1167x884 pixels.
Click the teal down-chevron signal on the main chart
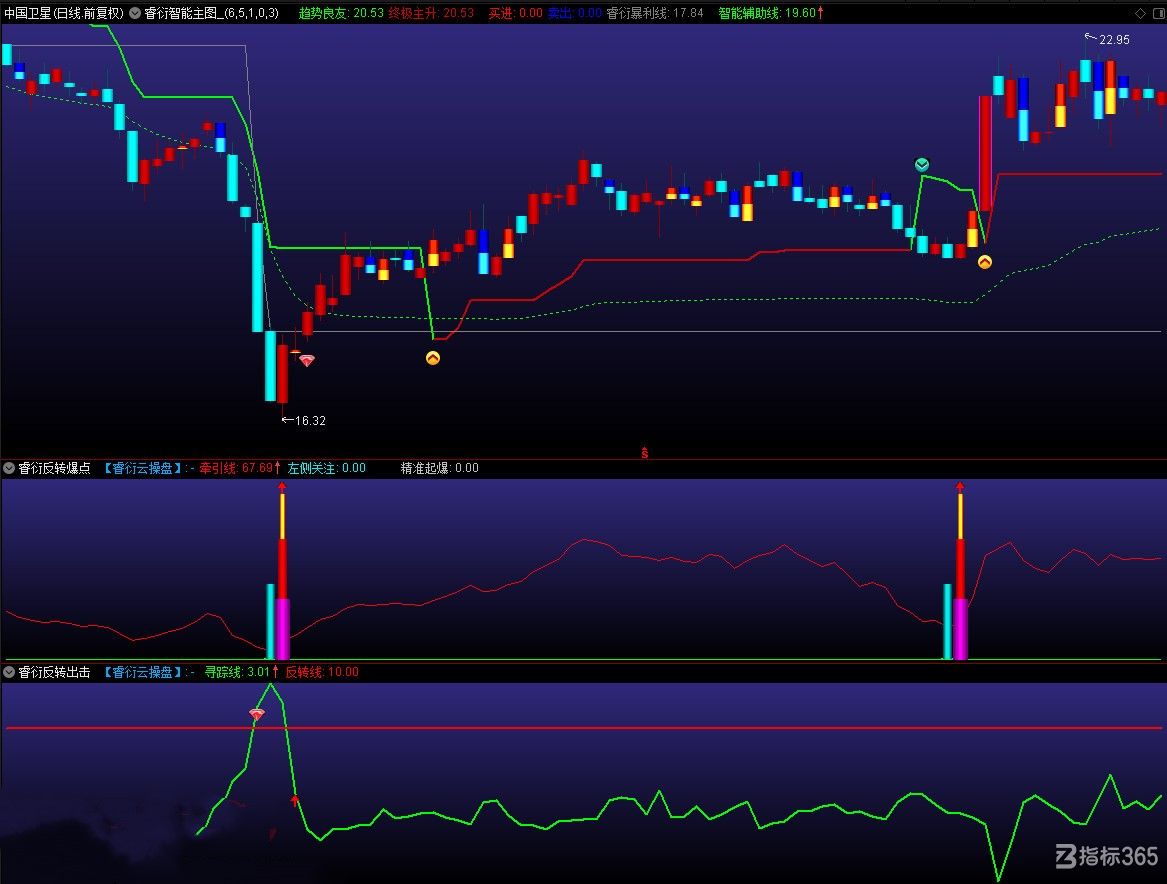point(921,164)
